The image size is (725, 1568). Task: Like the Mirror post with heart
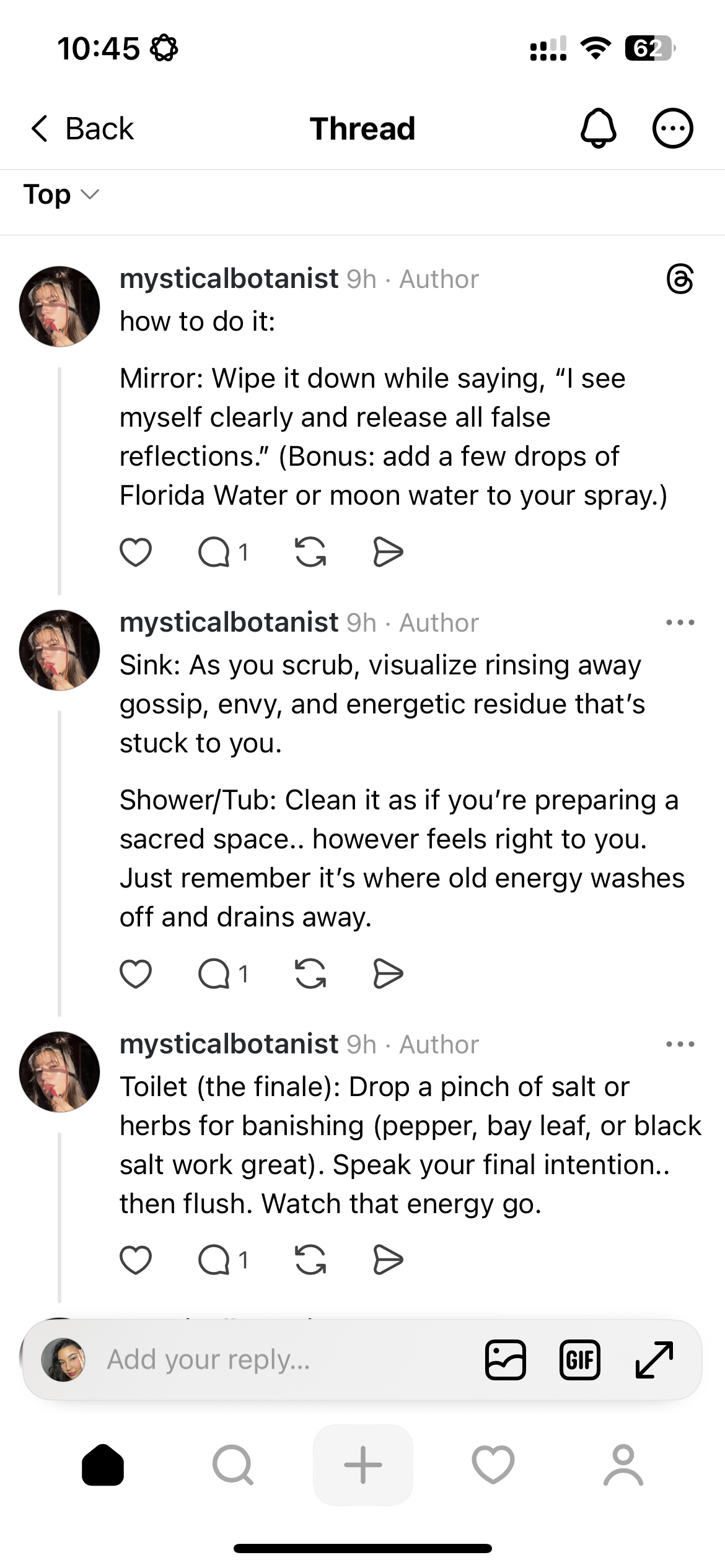[x=136, y=552]
